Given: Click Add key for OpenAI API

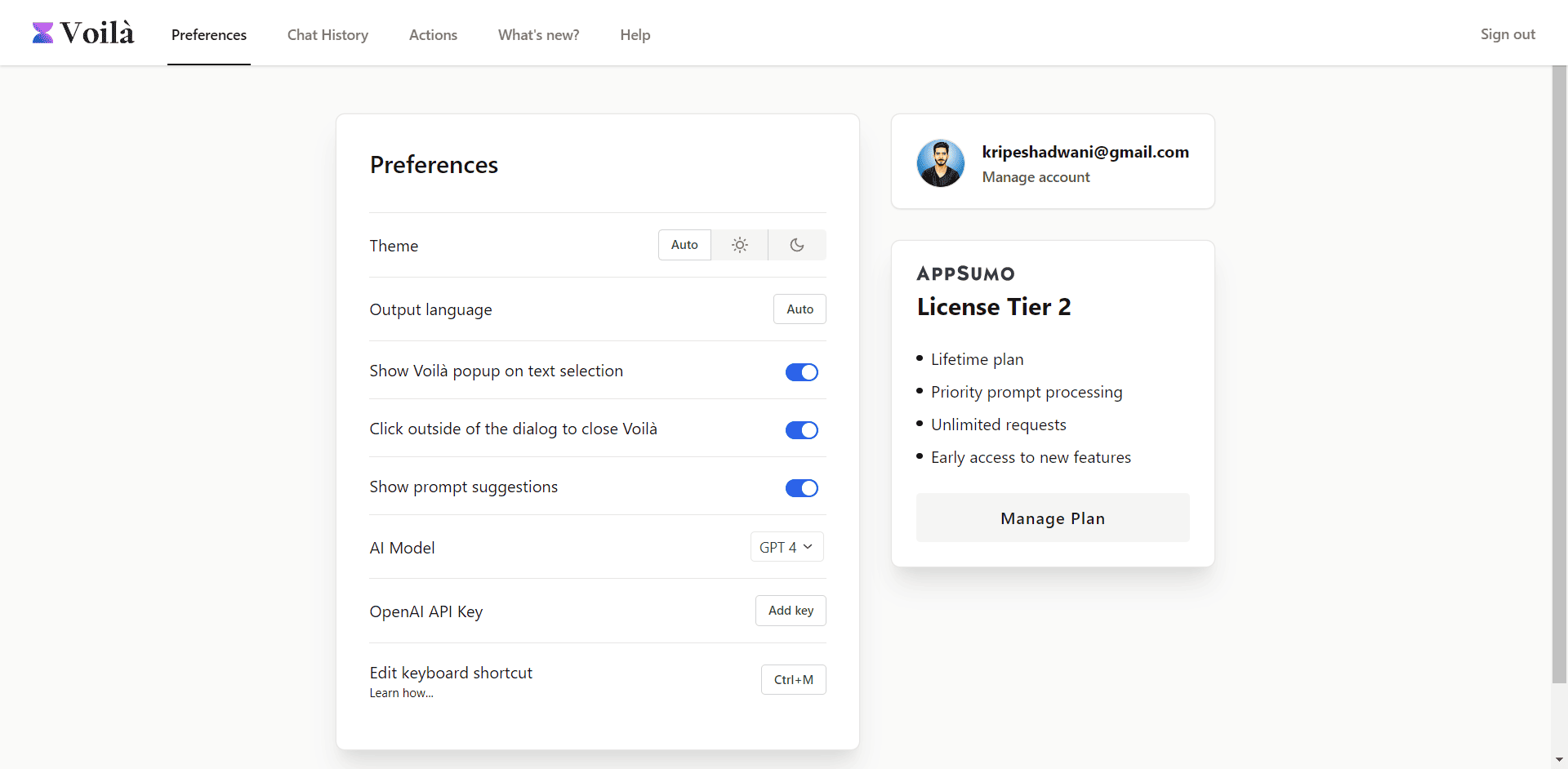Looking at the screenshot, I should click(x=791, y=611).
